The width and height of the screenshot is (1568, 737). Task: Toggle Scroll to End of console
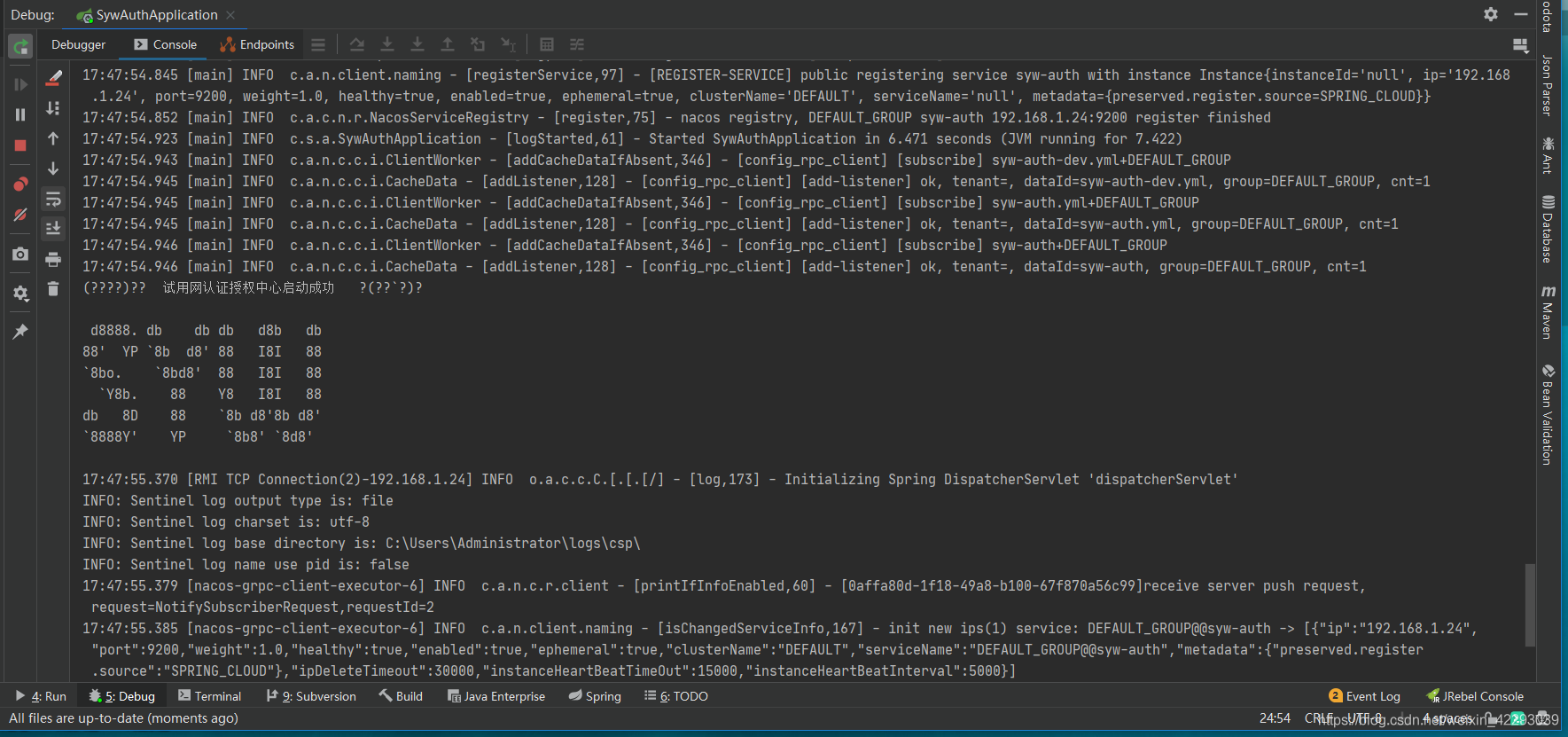(53, 229)
